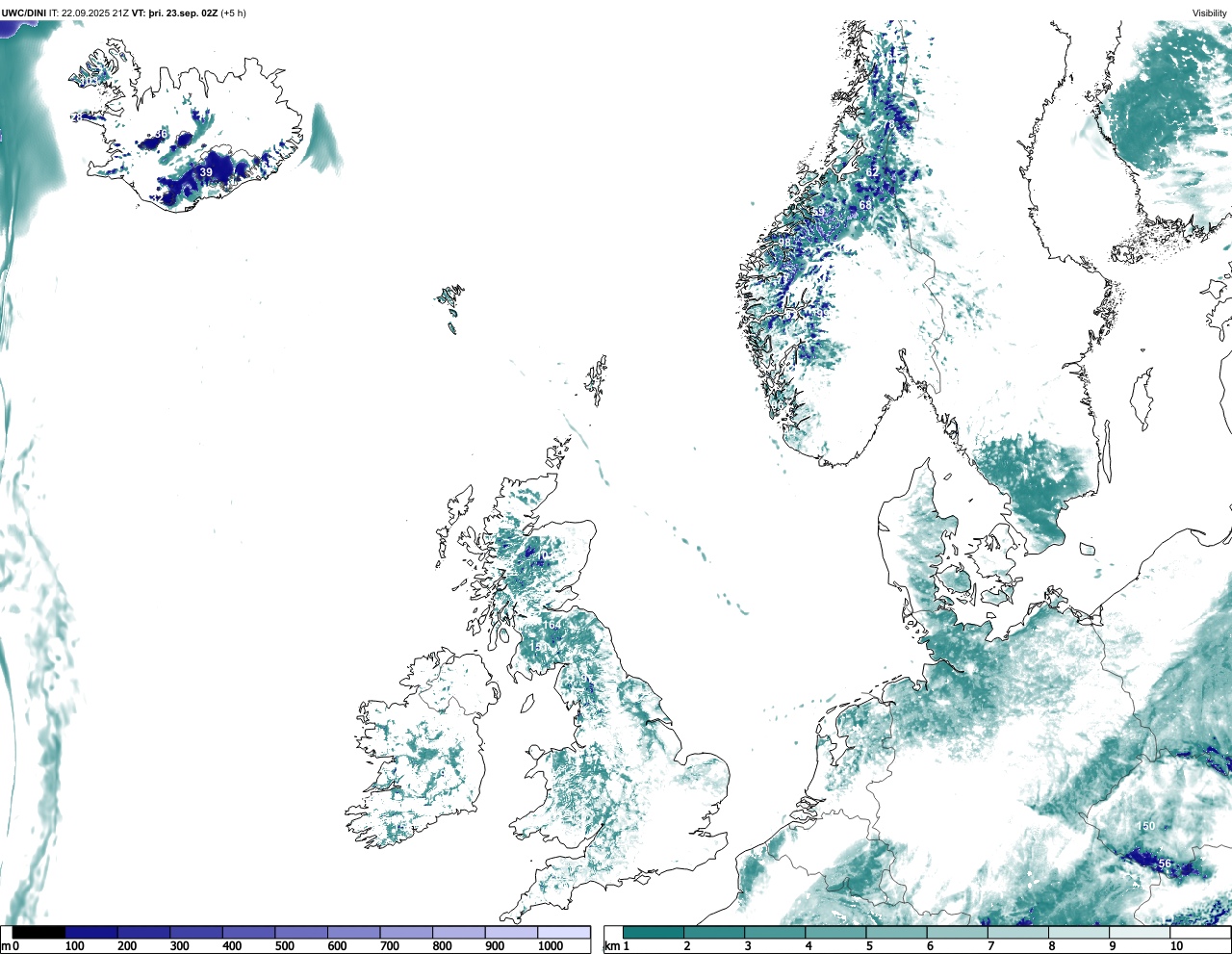Click the darkest blue 100–200 m legend swatch

point(91,932)
